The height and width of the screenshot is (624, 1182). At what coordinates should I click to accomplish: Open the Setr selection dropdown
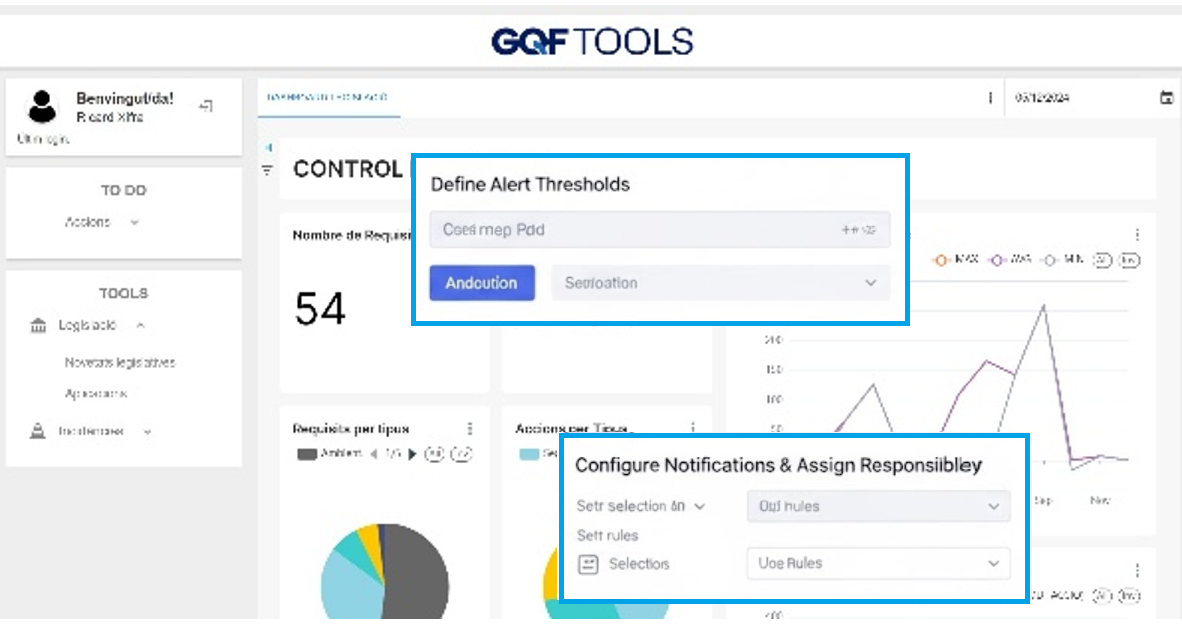tap(641, 506)
